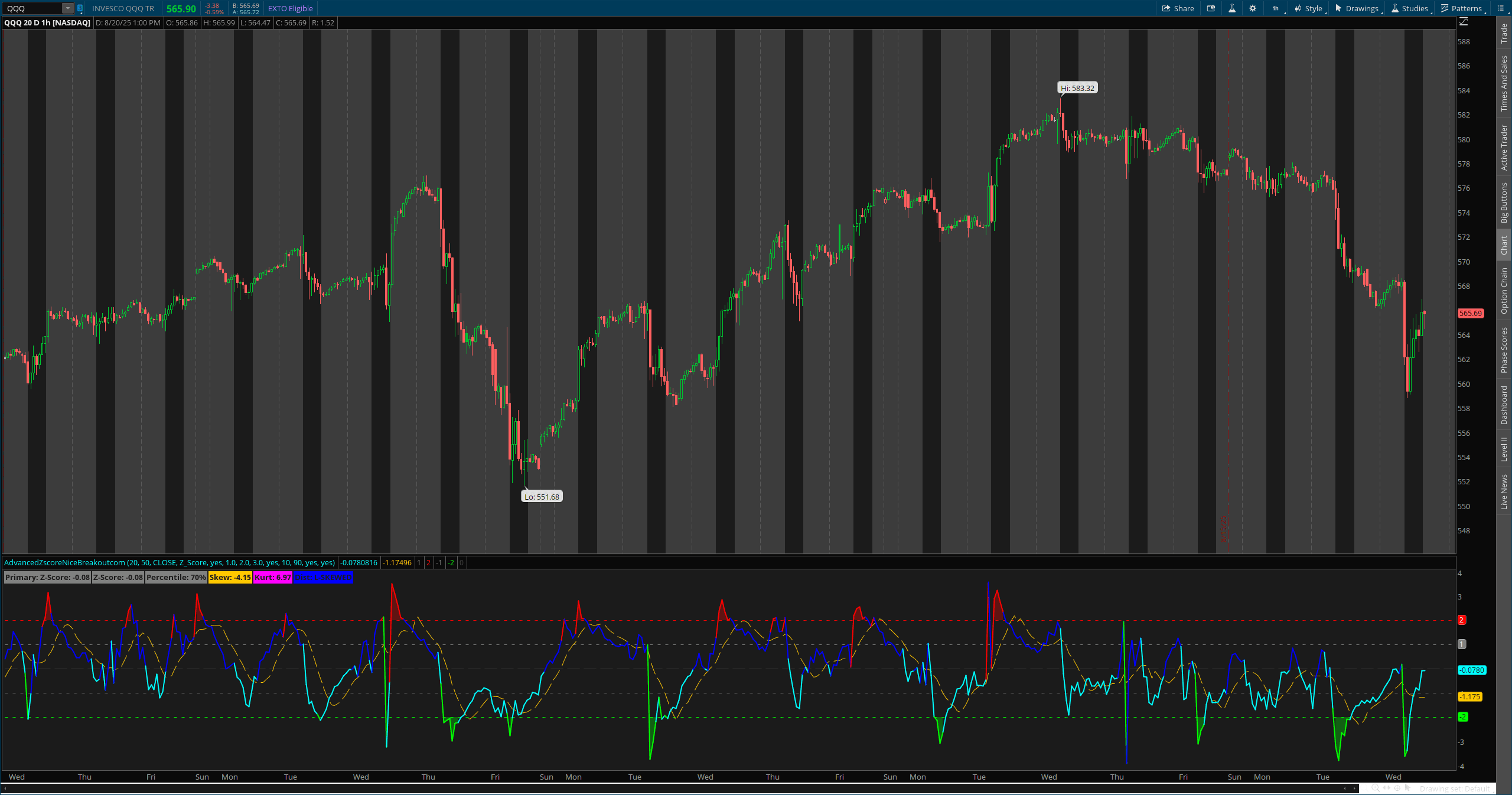
Task: Toggle the blue symbol link number icon
Action: click(x=80, y=8)
